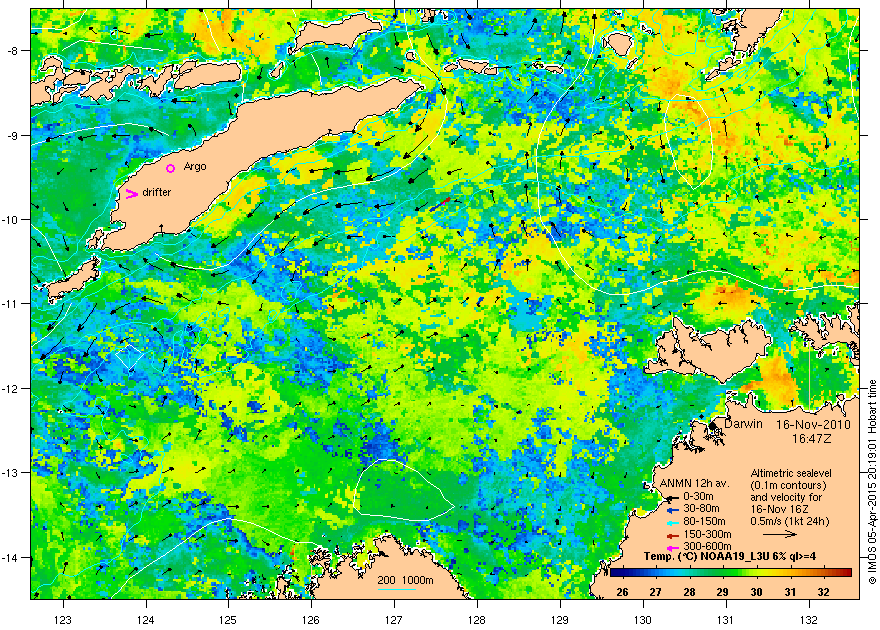The image size is (880, 630).
Task: Click the latitude axis label "-11"
Action: pos(10,303)
